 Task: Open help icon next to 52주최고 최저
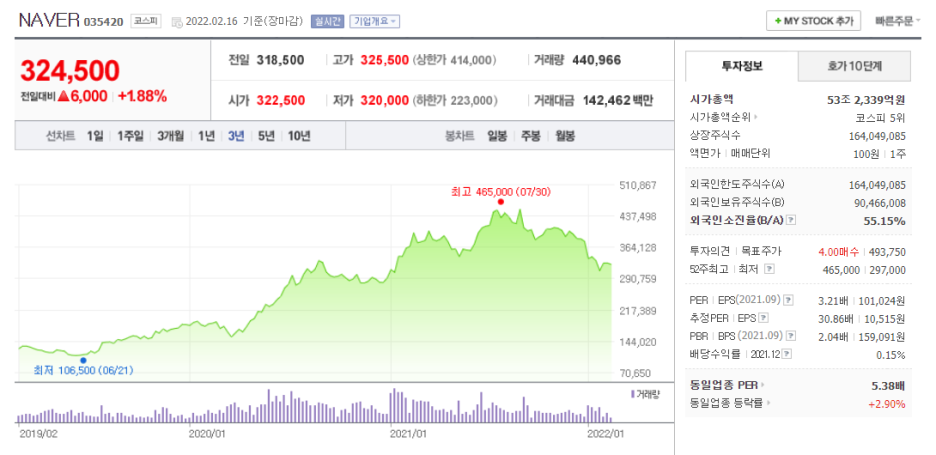pos(769,269)
